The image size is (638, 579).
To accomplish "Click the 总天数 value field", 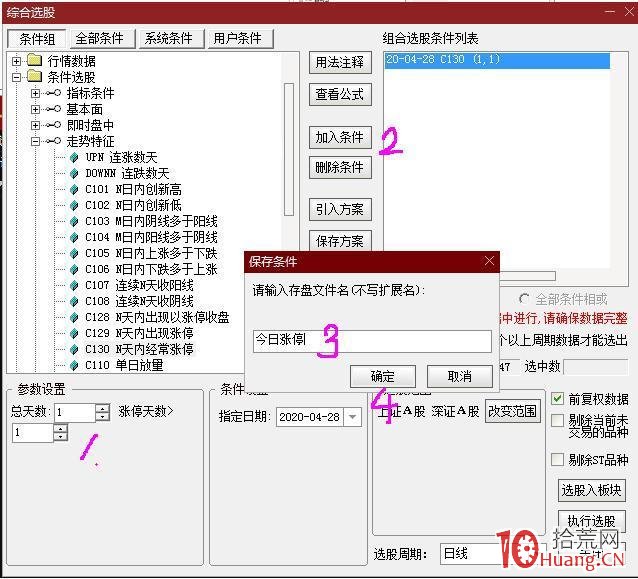I will click(x=75, y=412).
